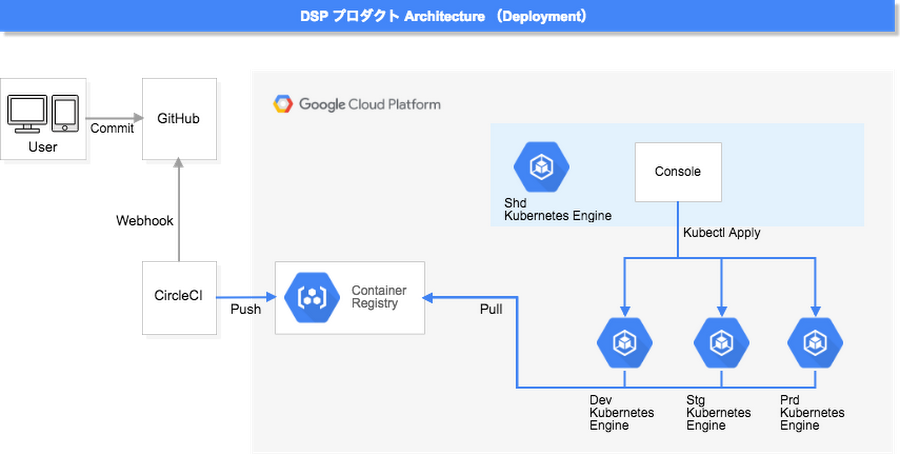This screenshot has width=900, height=455.
Task: Click the Google Cloud Platform wordmark
Action: [370, 104]
